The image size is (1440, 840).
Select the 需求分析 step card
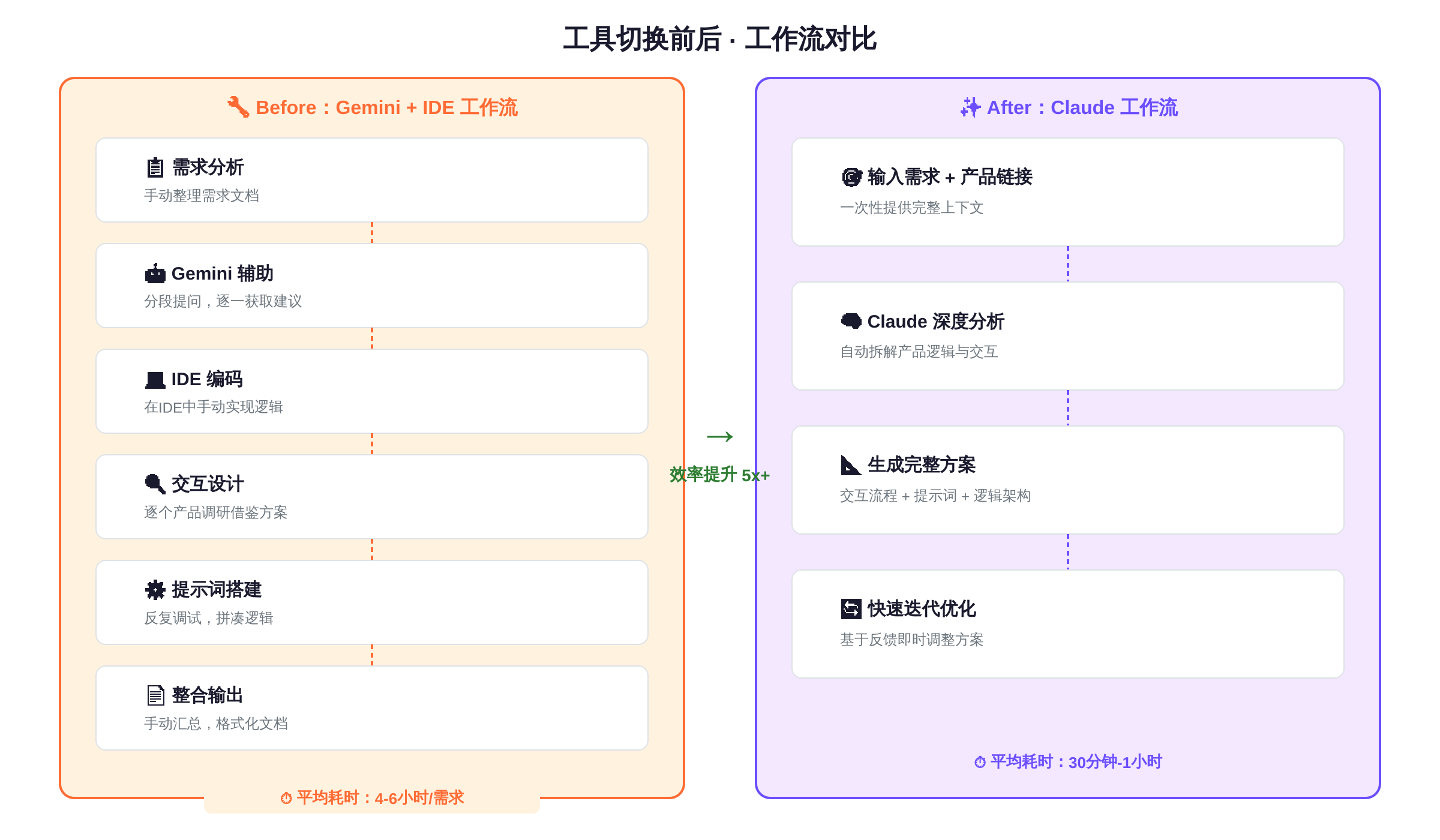point(372,180)
